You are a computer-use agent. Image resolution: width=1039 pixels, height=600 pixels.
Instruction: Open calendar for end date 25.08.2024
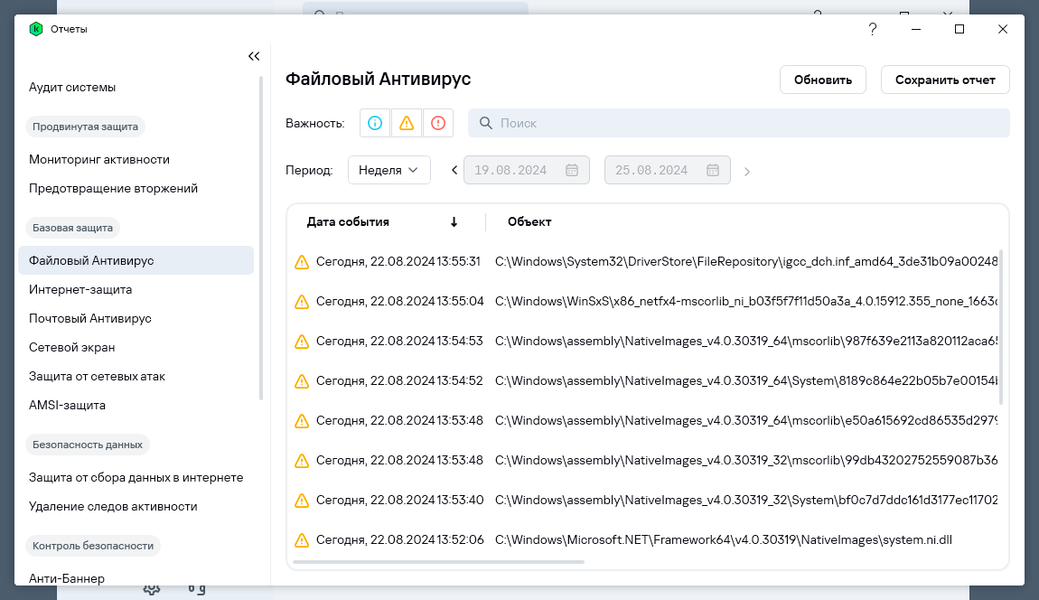[712, 170]
